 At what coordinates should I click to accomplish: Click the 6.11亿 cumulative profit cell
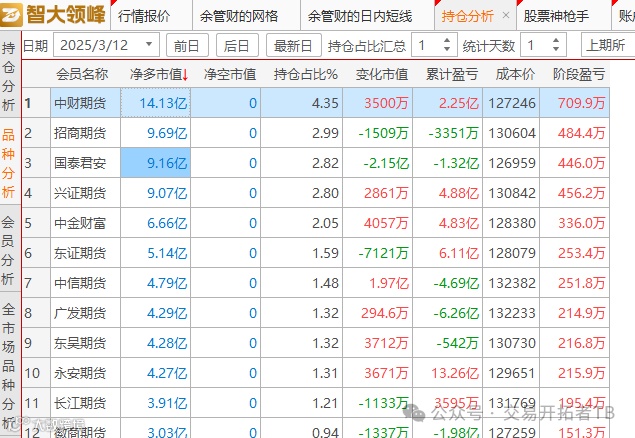447,253
